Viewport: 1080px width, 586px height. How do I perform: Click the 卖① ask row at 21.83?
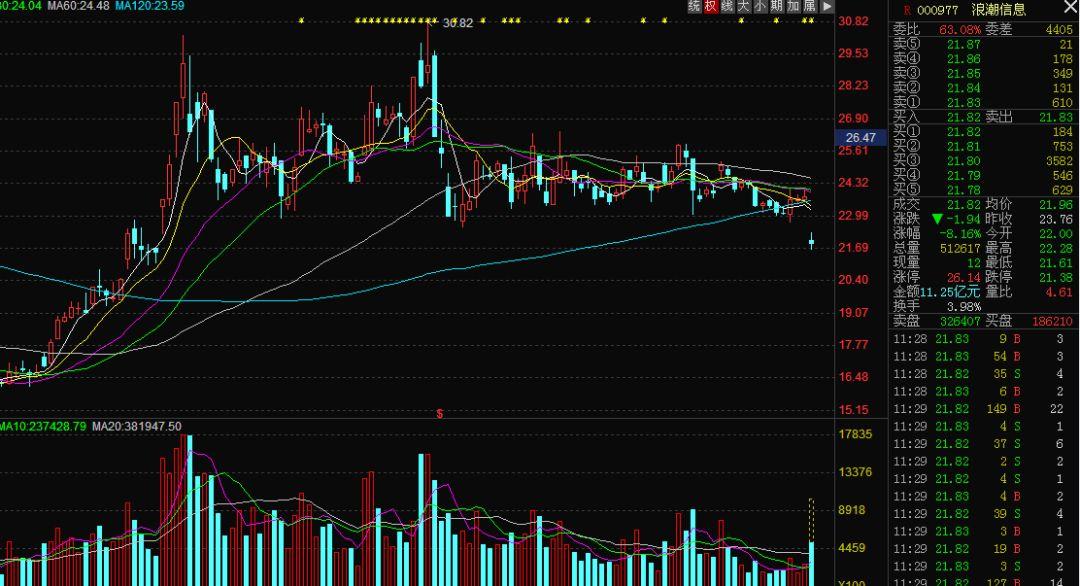(983, 103)
